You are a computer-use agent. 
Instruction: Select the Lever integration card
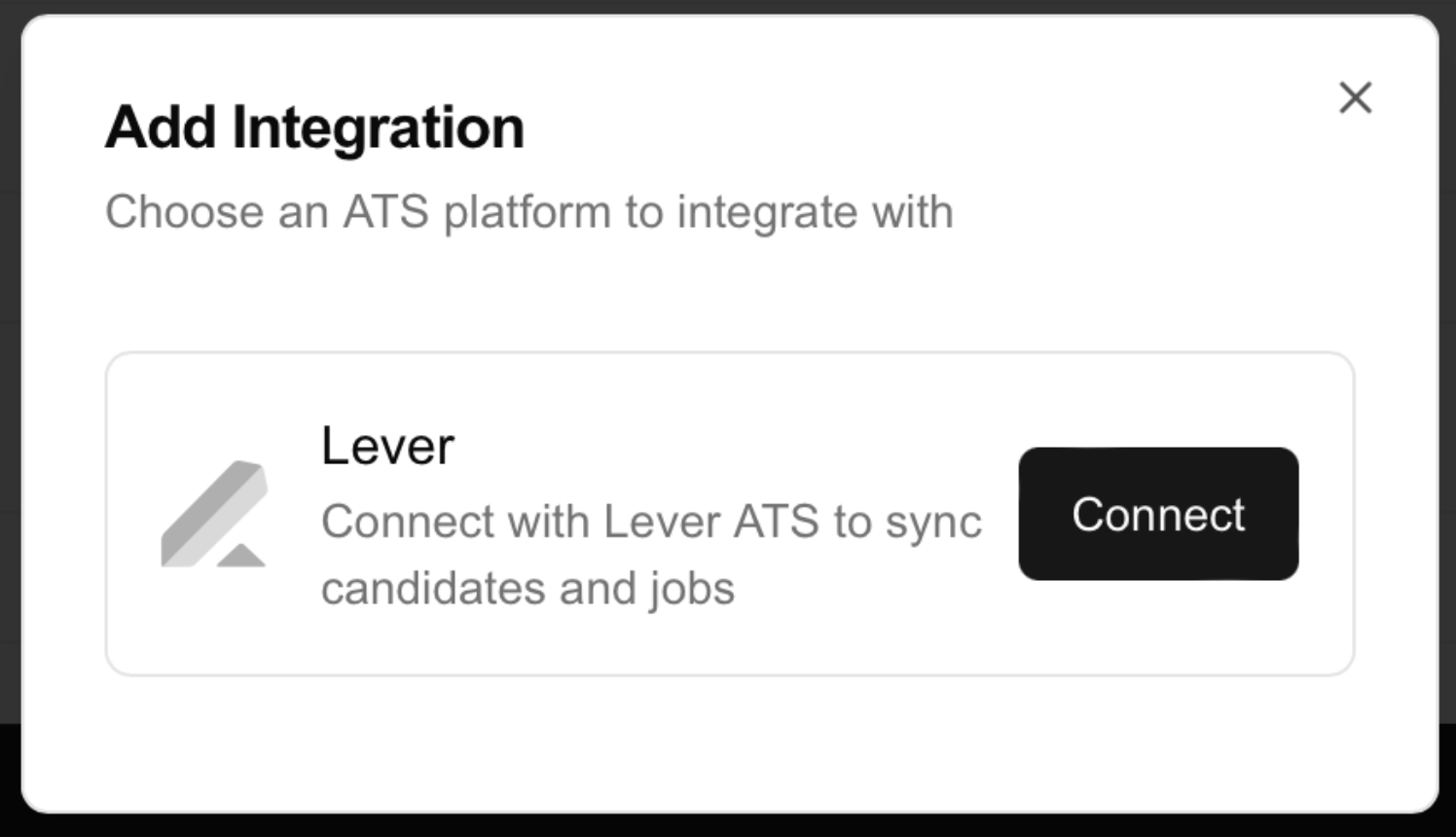[730, 514]
